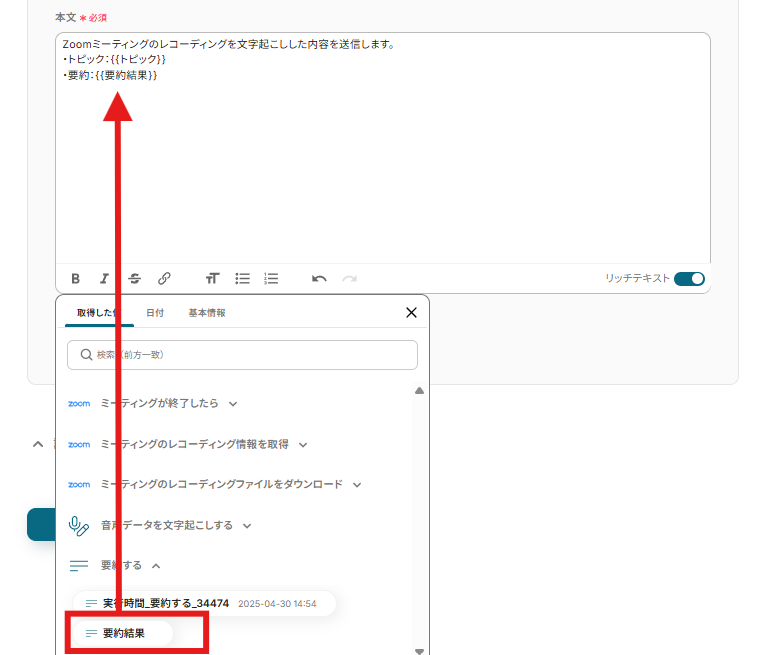This screenshot has height=655, width=774.
Task: Click the {{要約結果}} placeholder line in body
Action: (110, 75)
